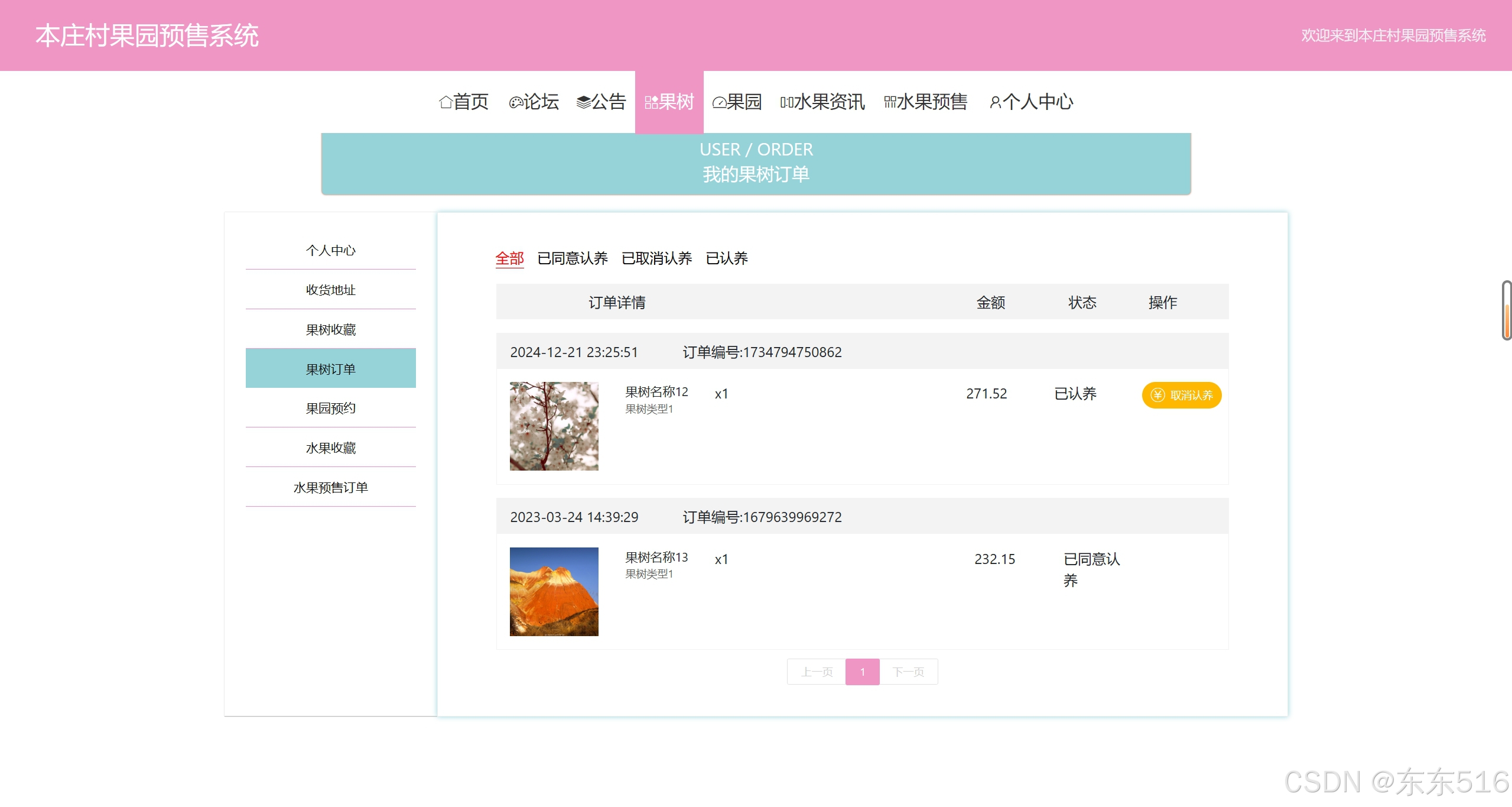Click the gauge icon beside 果园
This screenshot has height=807, width=1512.
click(719, 103)
